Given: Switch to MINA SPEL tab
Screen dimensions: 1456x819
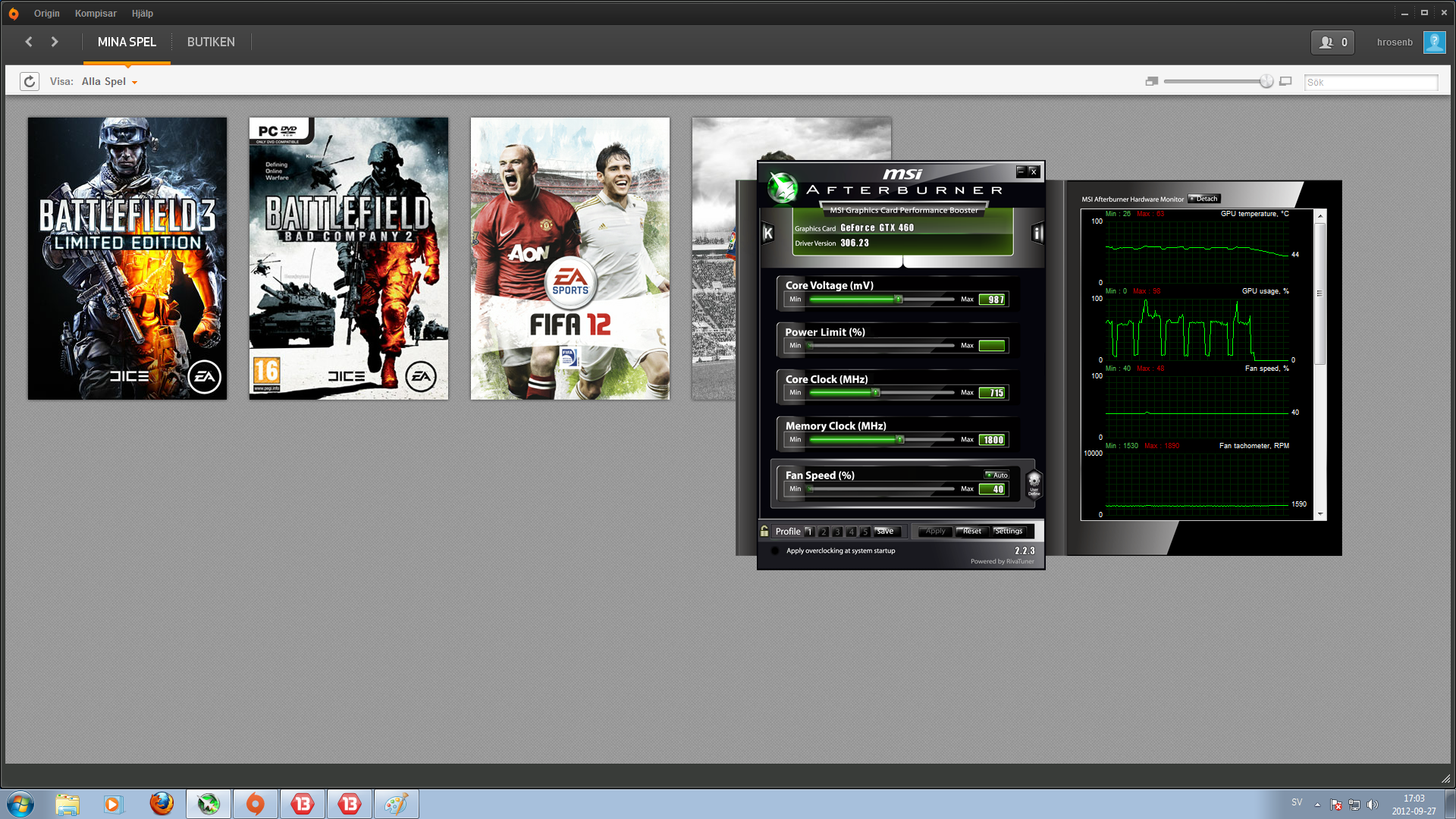Looking at the screenshot, I should [127, 42].
